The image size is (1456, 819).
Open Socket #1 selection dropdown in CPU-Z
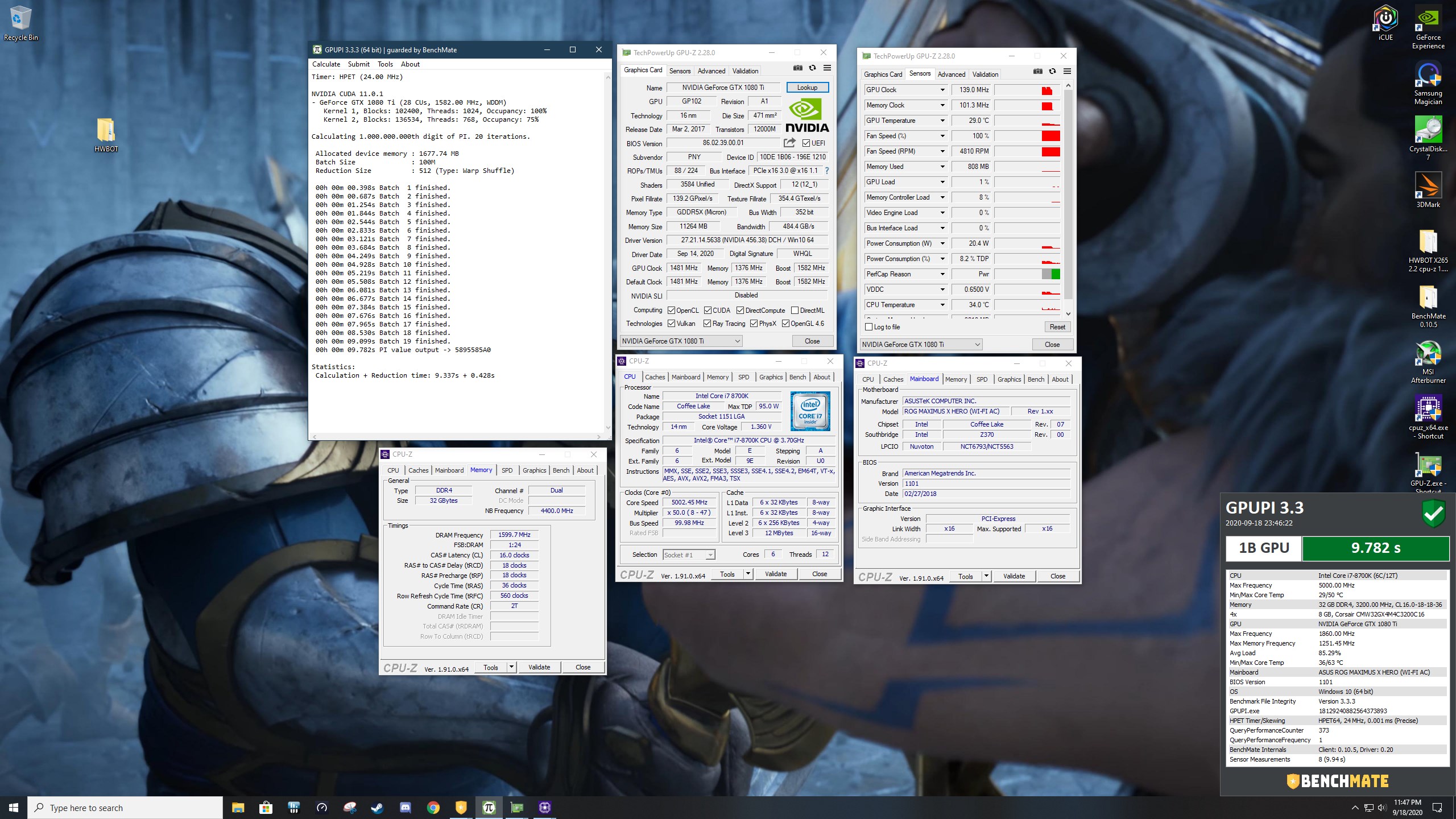(x=689, y=555)
